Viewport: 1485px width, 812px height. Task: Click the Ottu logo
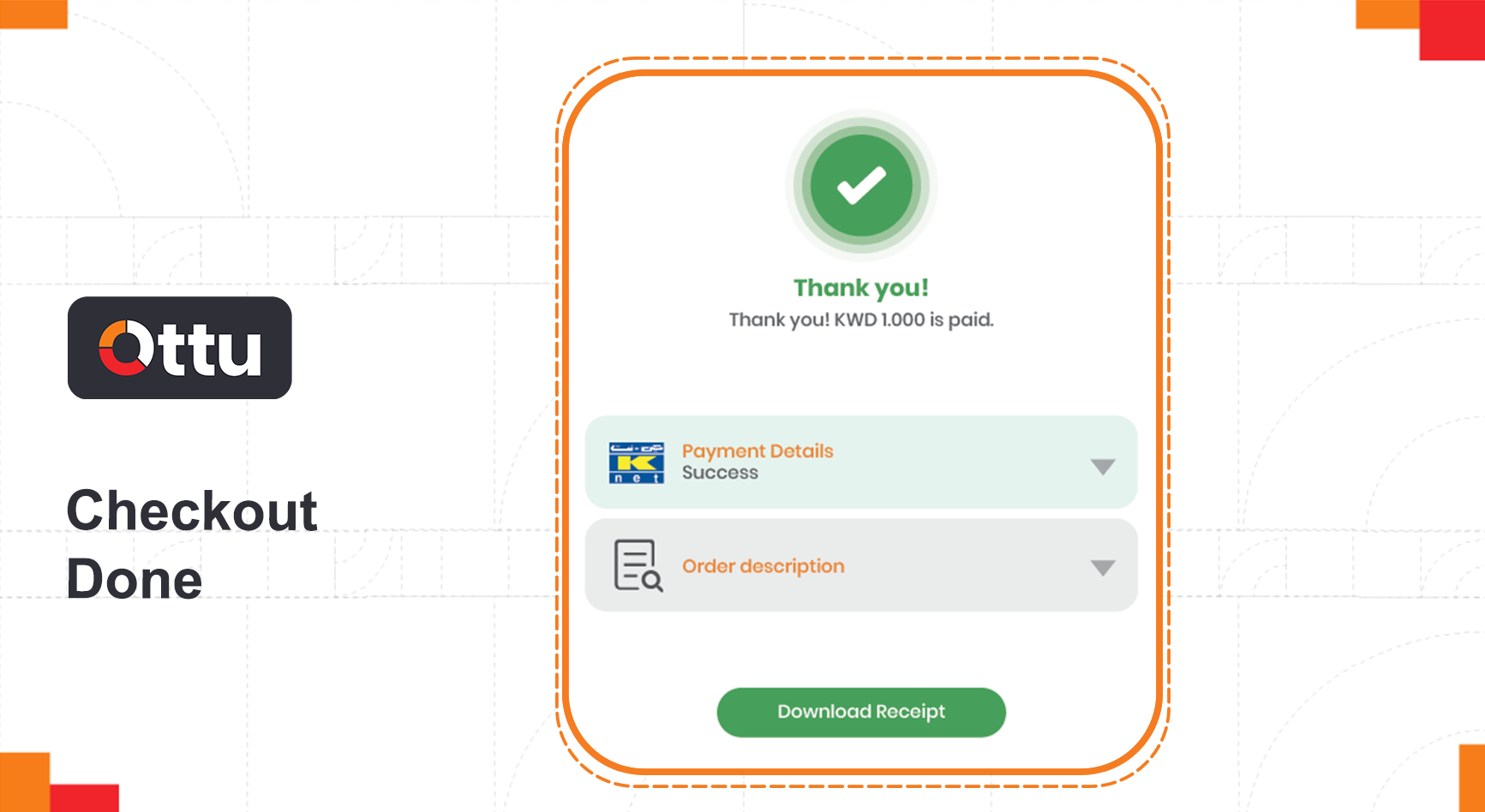(180, 348)
